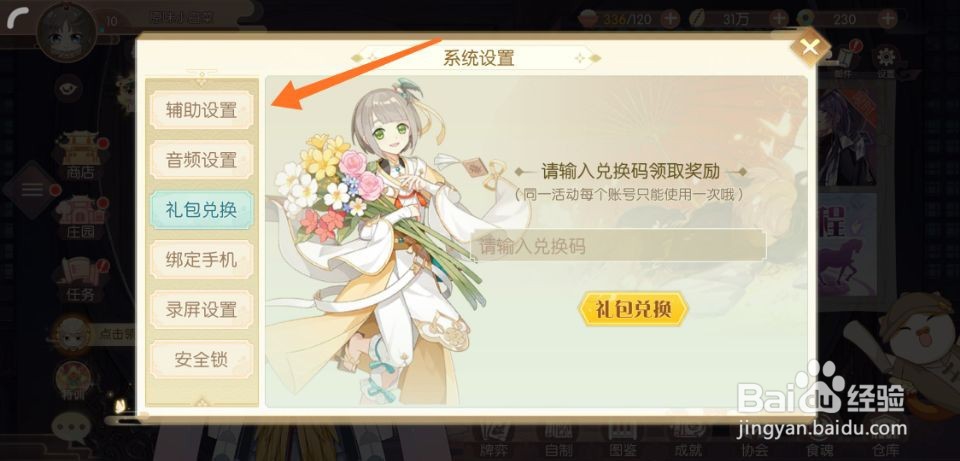Viewport: 960px width, 461px height.
Task: Expand the hamburger menu diamond button
Action: click(x=32, y=190)
